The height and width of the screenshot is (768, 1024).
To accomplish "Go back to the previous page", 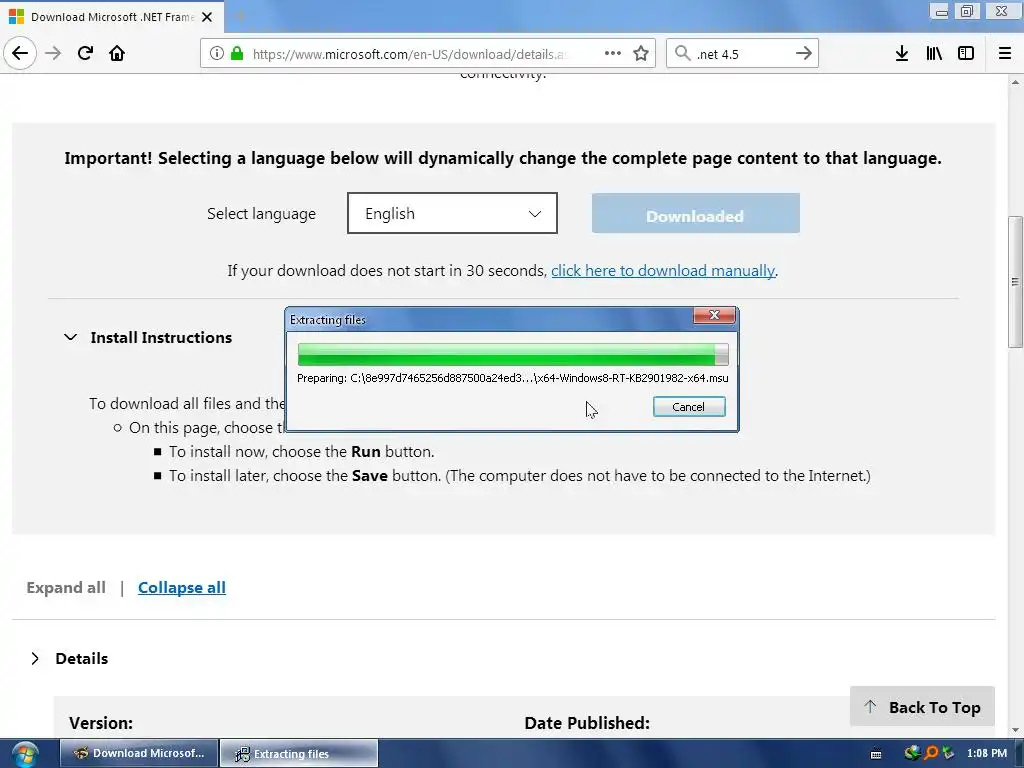I will pos(20,53).
